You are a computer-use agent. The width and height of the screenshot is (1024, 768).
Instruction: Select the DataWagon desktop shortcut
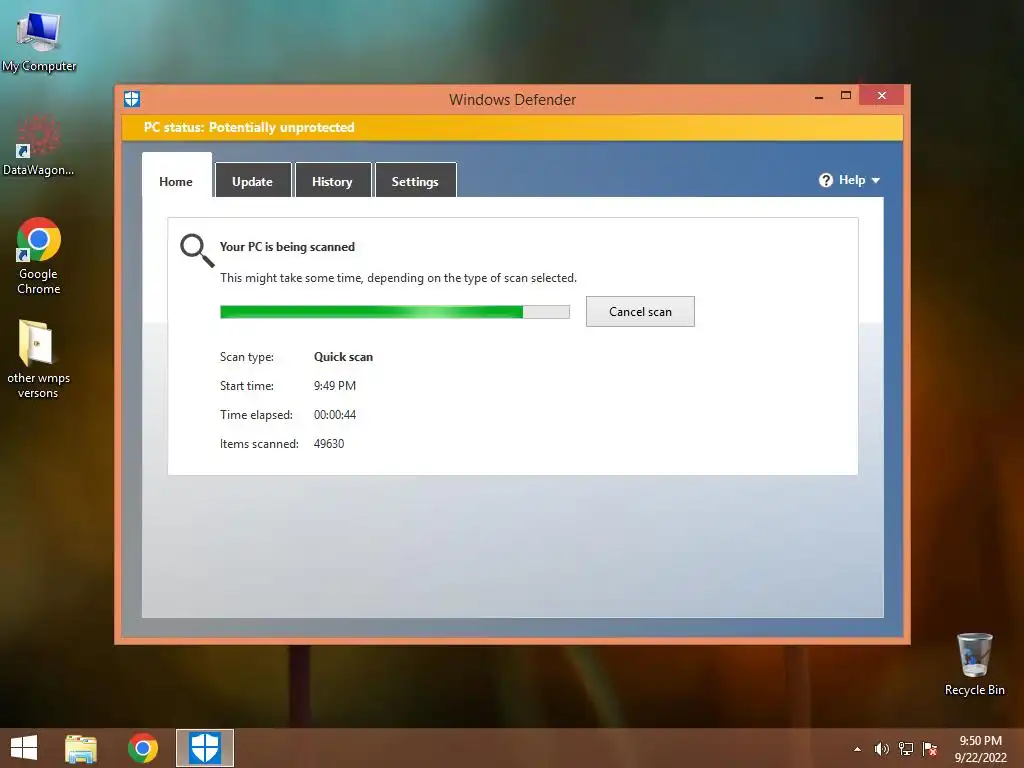(38, 145)
